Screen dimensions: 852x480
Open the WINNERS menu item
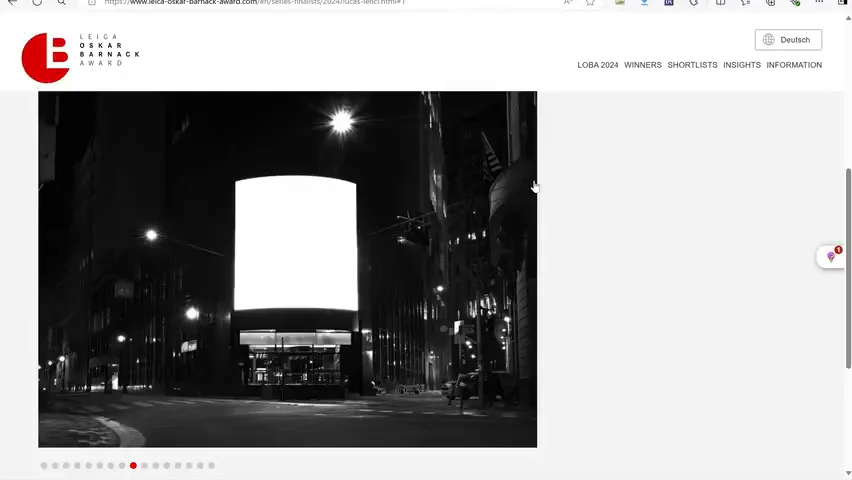tap(643, 65)
